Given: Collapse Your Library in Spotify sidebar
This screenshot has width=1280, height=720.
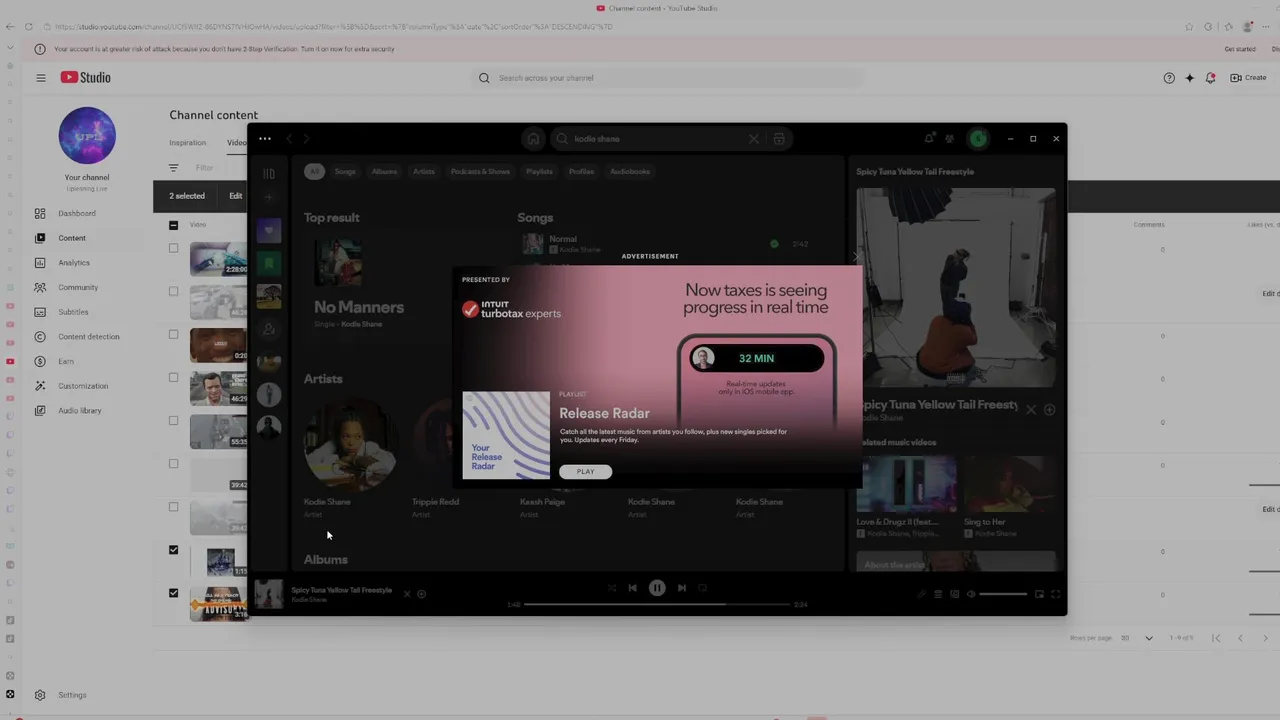Looking at the screenshot, I should pyautogui.click(x=269, y=173).
